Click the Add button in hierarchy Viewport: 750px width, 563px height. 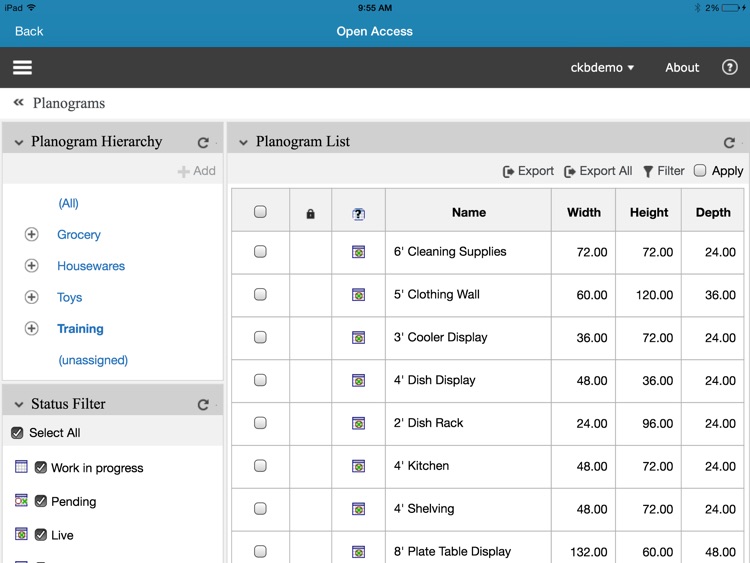point(197,171)
